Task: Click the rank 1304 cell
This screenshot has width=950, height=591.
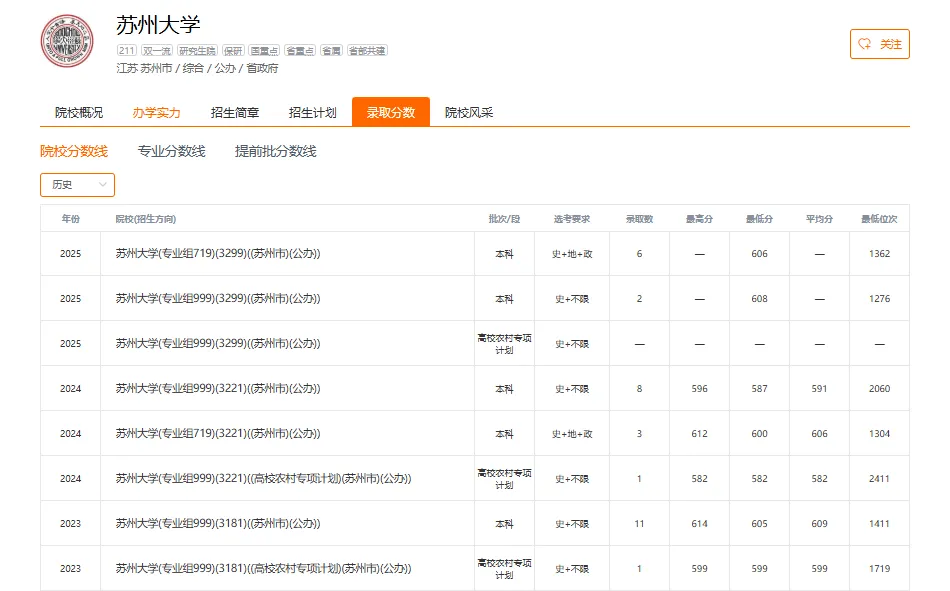Action: coord(879,433)
